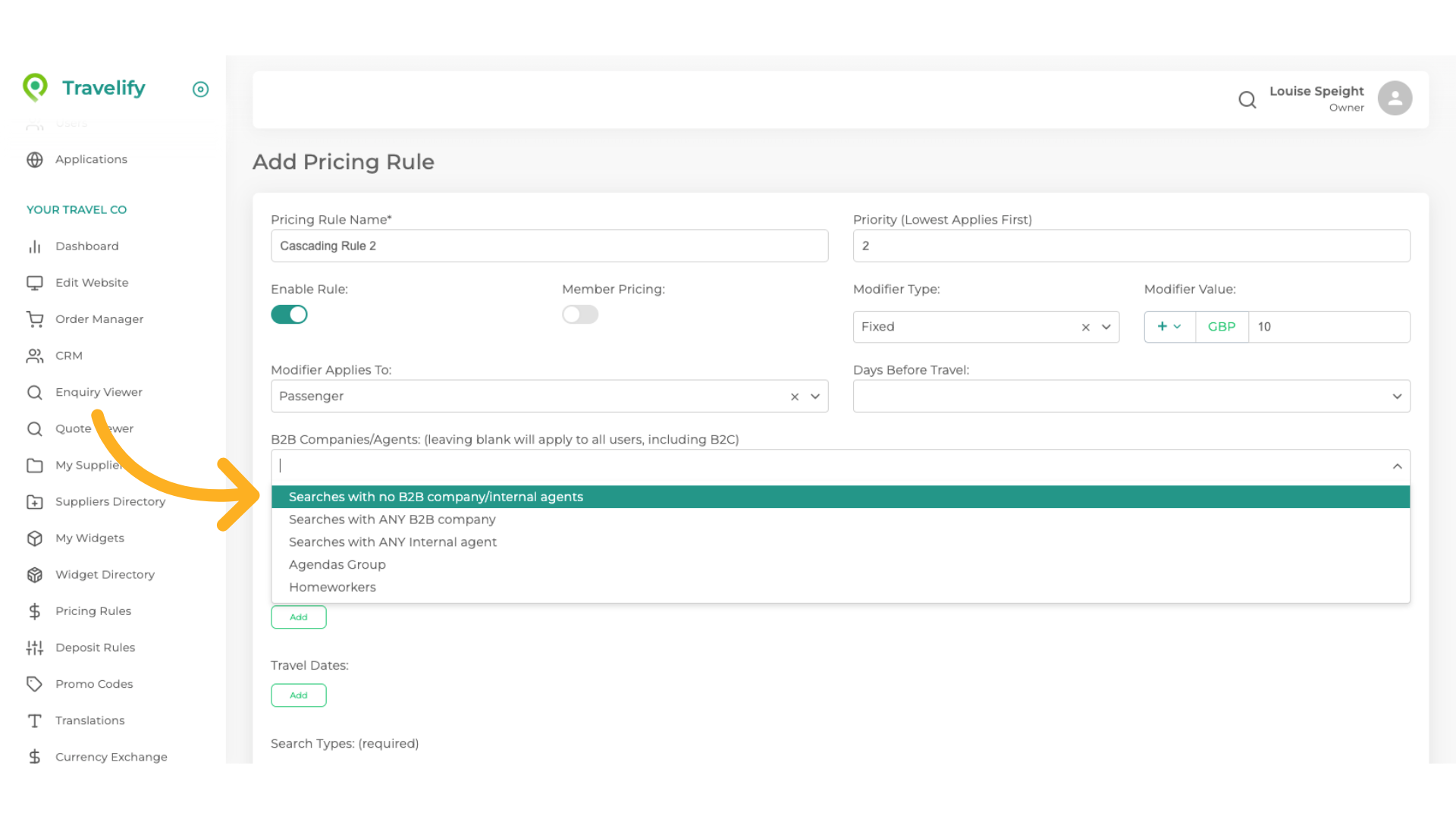Expand the Days Before Travel dropdown

(1396, 397)
